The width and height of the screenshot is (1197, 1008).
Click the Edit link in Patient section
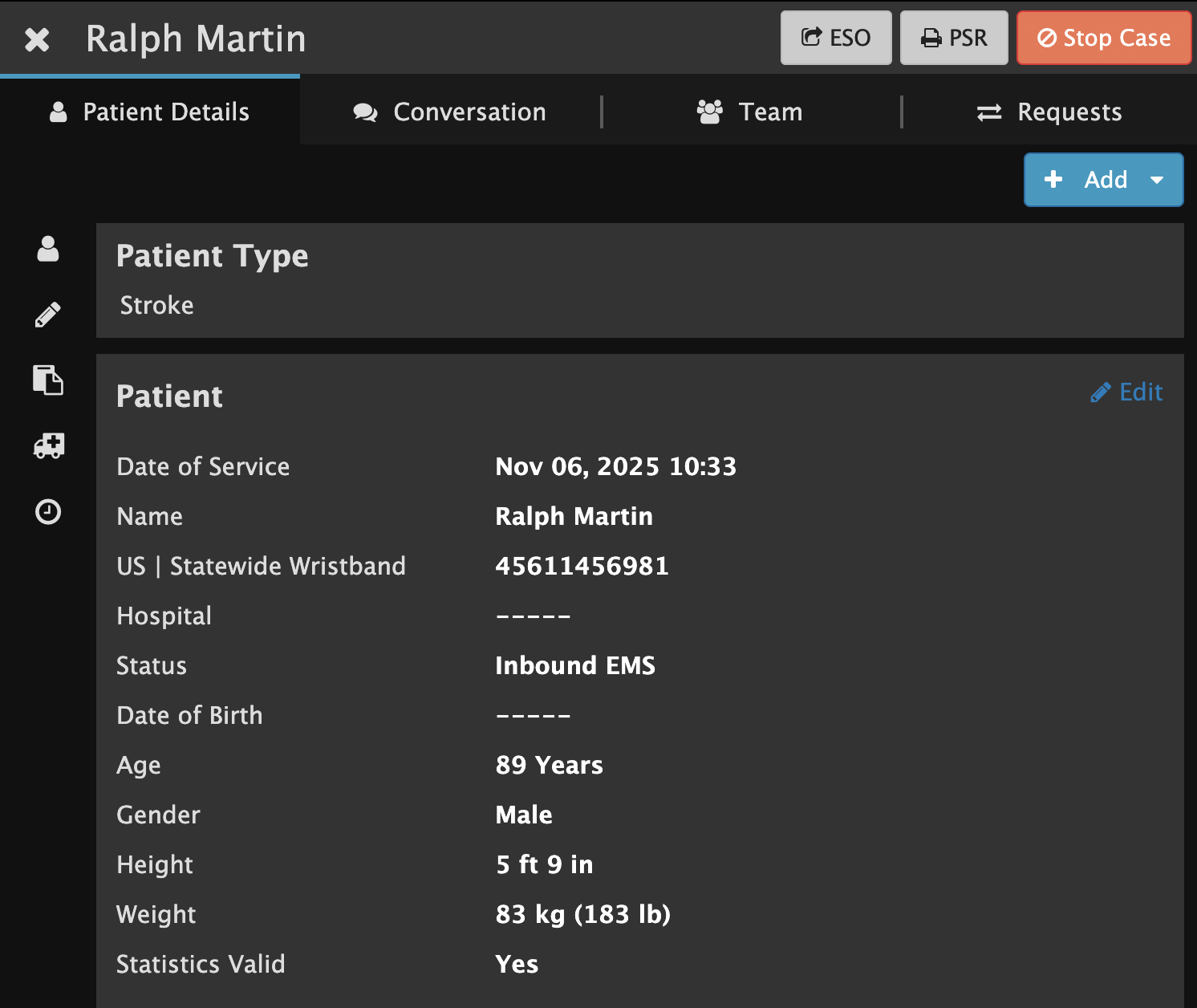(x=1140, y=392)
